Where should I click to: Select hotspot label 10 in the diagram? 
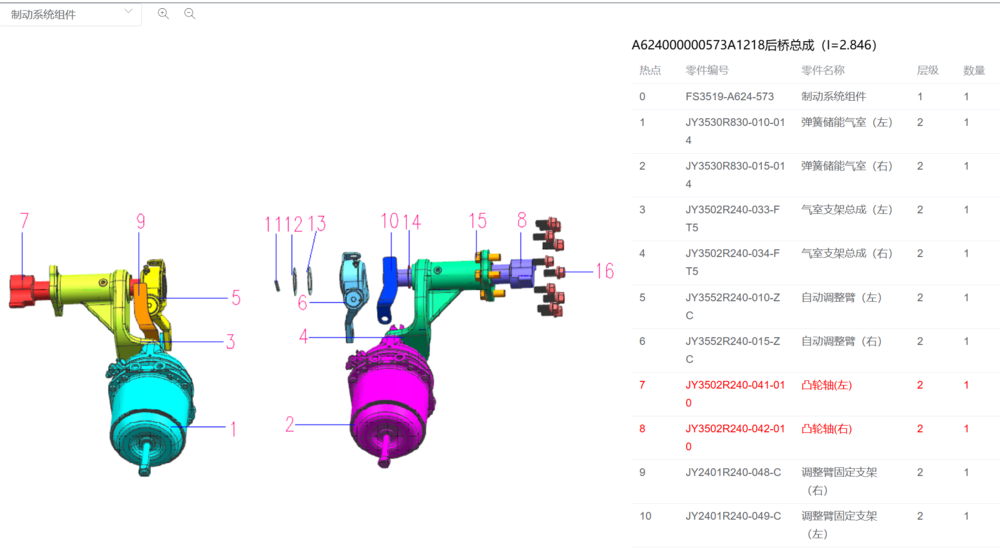389,221
